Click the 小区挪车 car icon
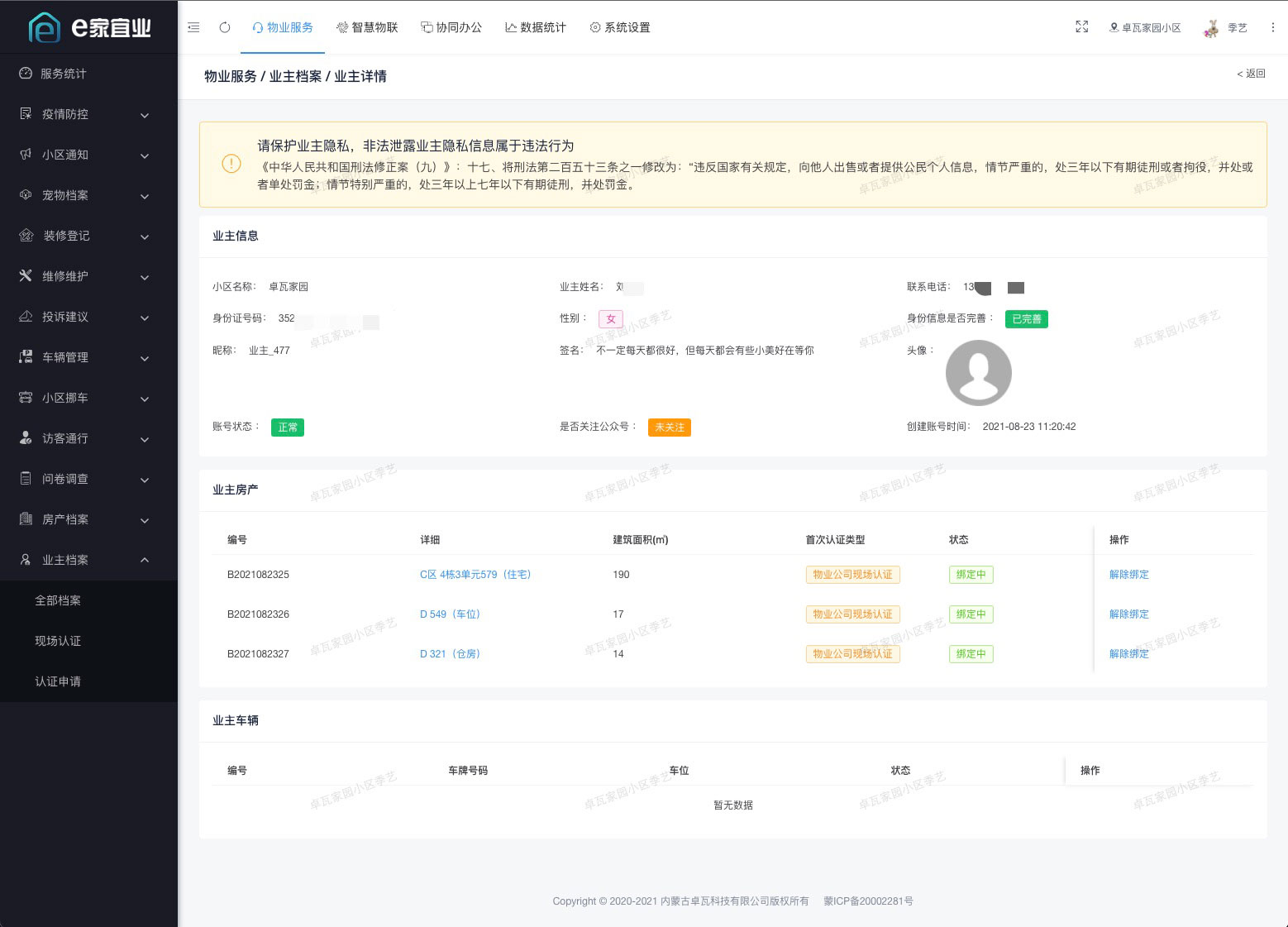 [25, 399]
